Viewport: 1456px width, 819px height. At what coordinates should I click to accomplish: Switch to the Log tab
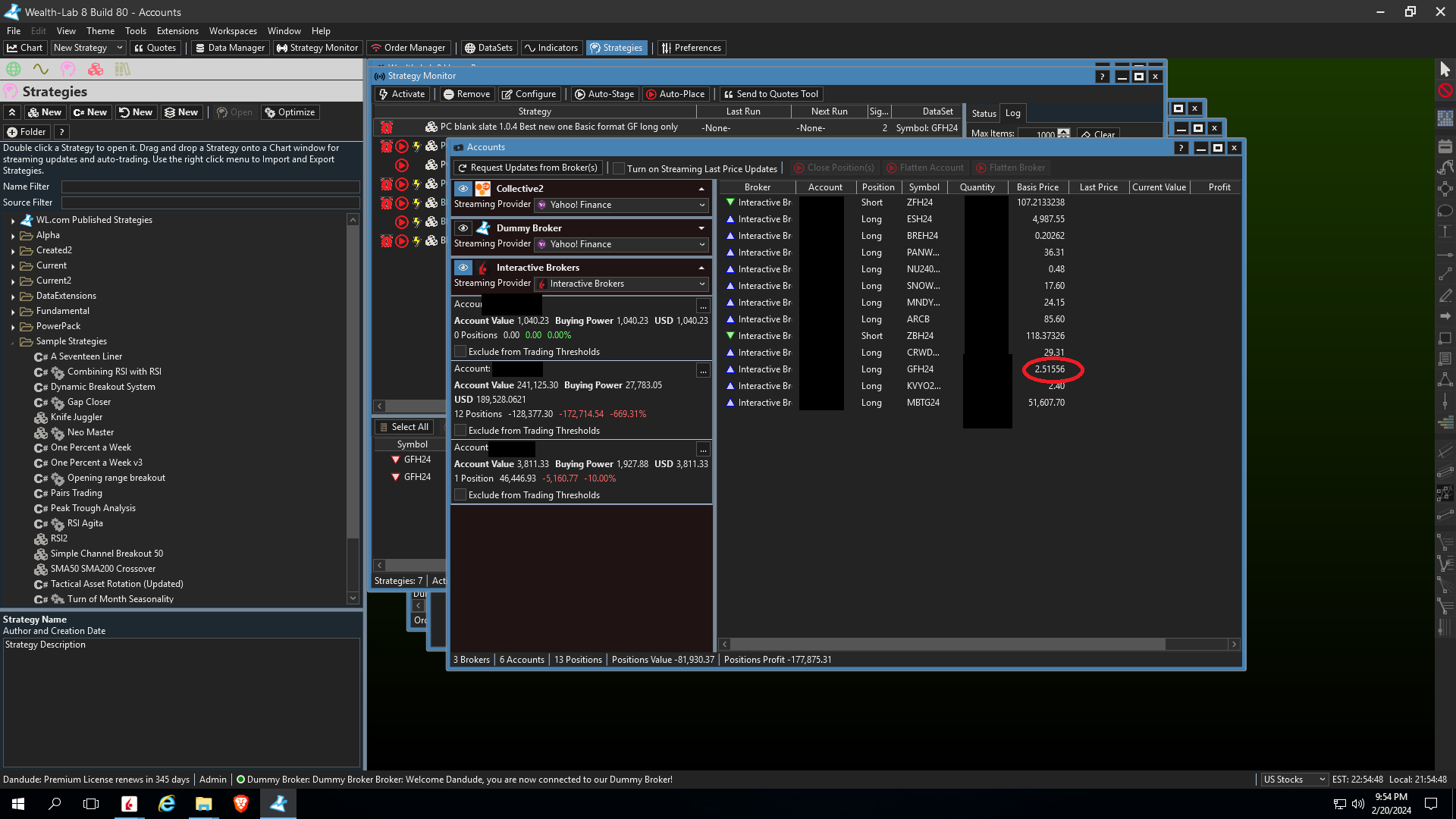point(1012,113)
